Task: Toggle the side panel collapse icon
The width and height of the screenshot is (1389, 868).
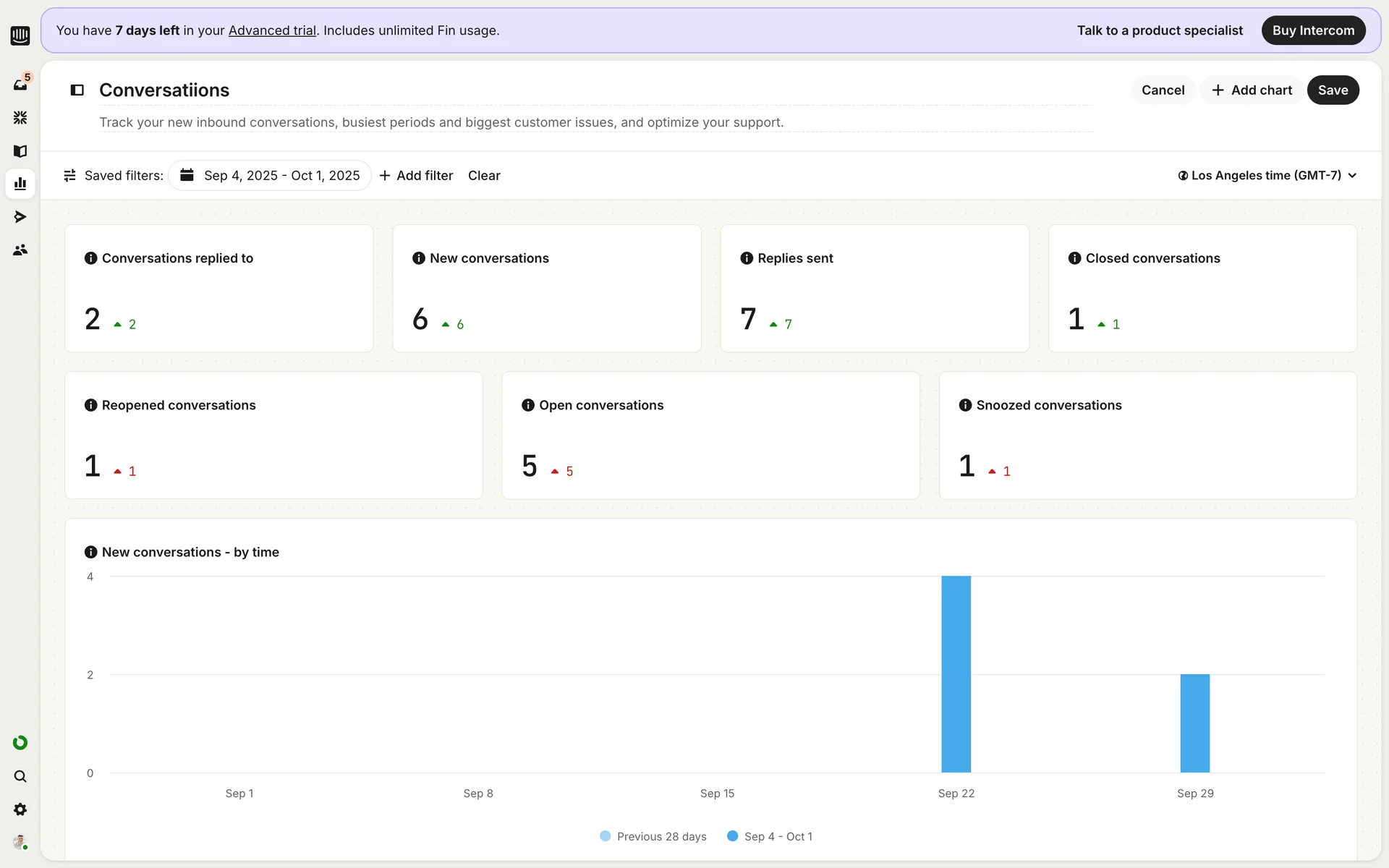Action: coord(77,90)
